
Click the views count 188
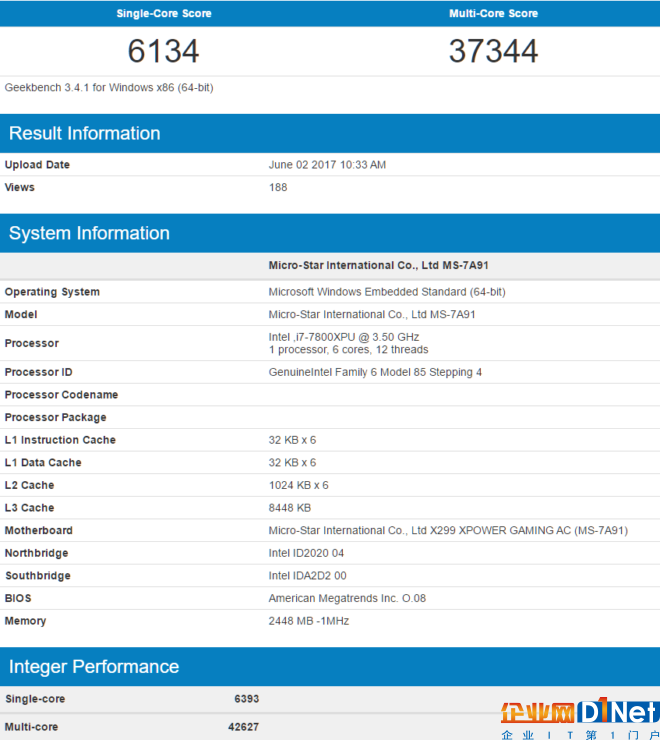(x=278, y=187)
